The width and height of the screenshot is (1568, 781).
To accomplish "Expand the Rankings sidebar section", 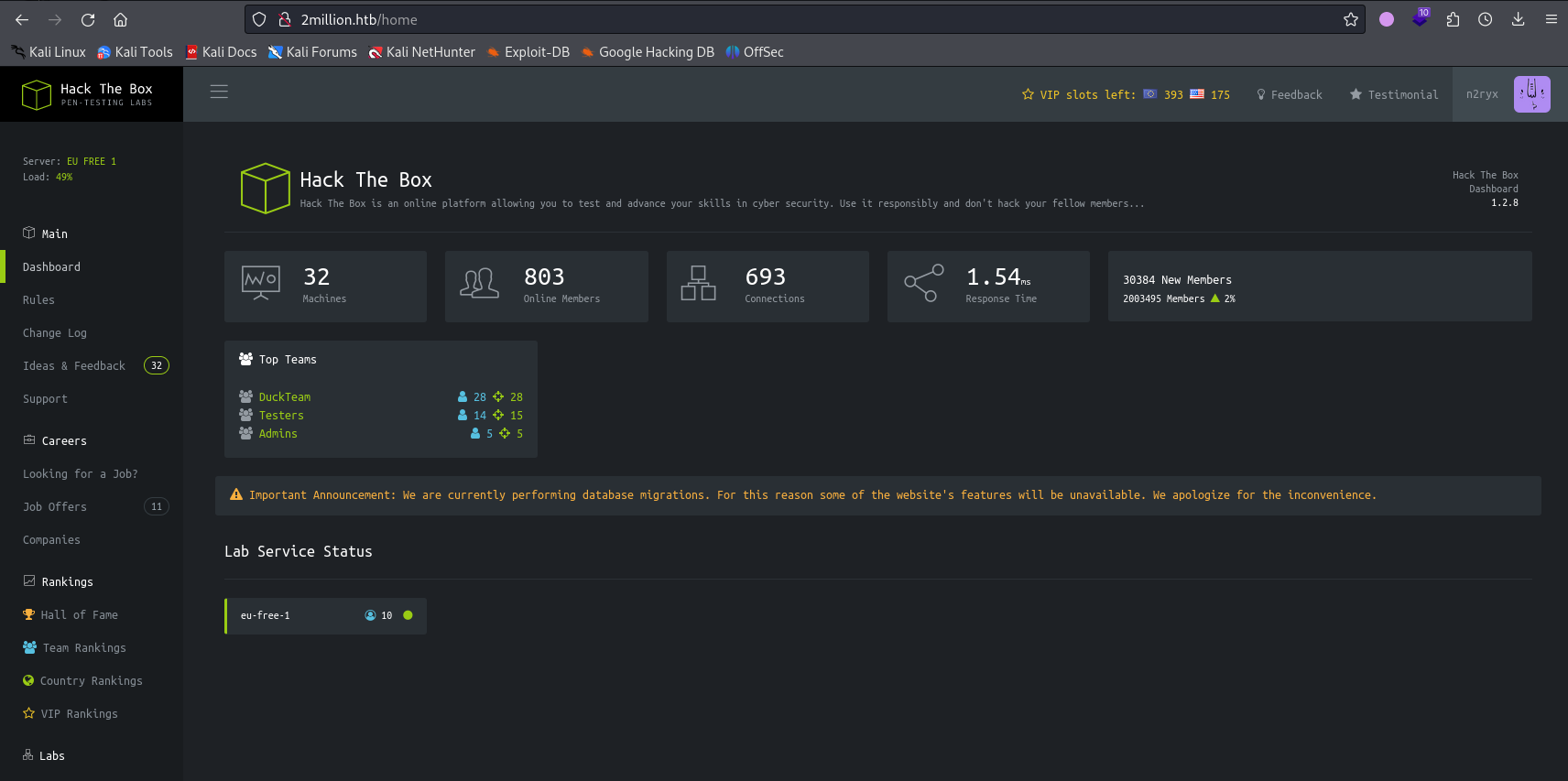I will [x=58, y=581].
